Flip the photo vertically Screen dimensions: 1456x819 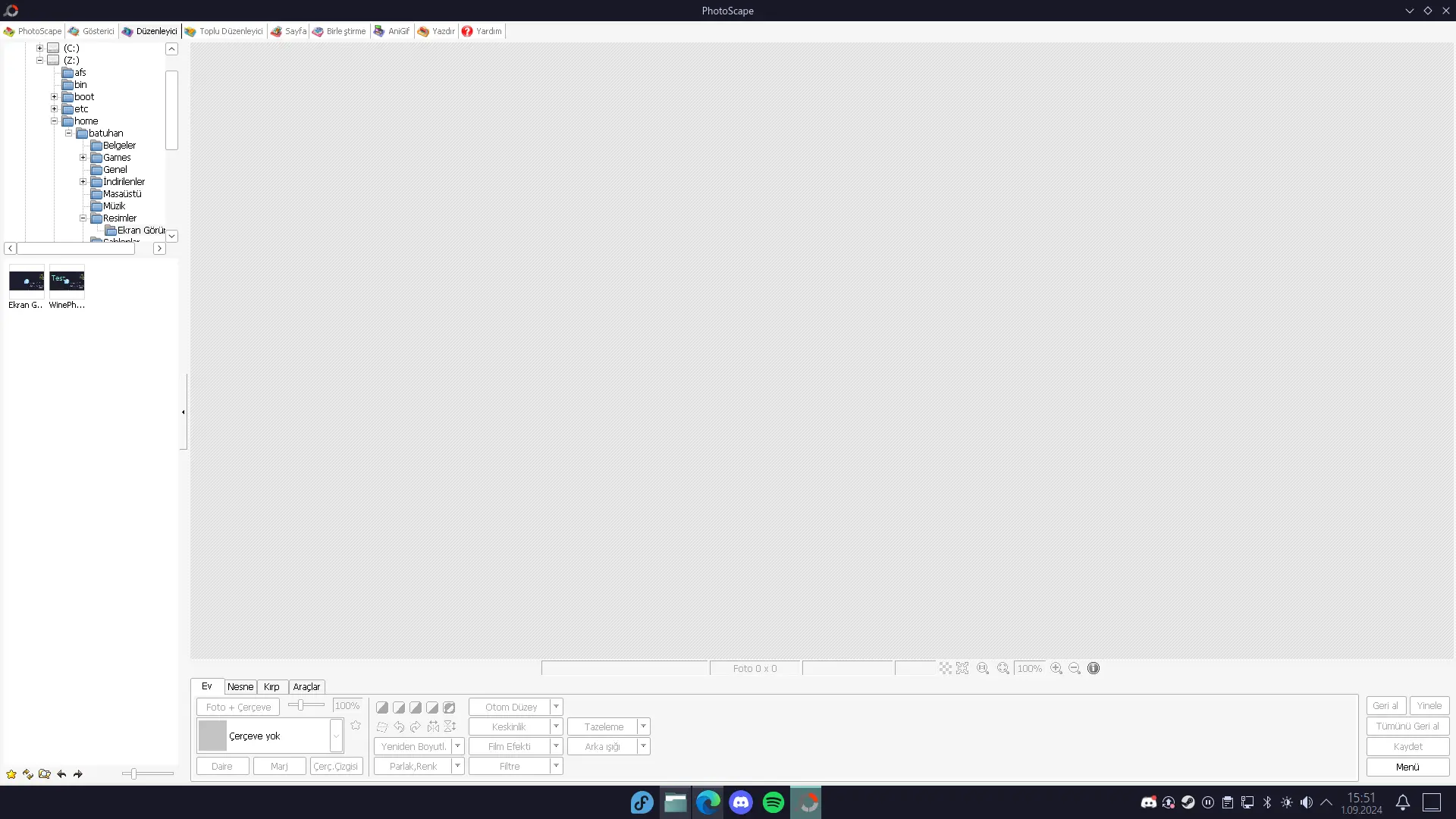click(x=450, y=726)
